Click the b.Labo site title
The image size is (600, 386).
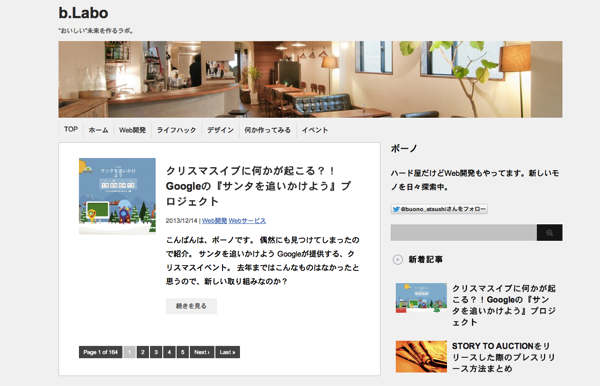click(x=83, y=13)
